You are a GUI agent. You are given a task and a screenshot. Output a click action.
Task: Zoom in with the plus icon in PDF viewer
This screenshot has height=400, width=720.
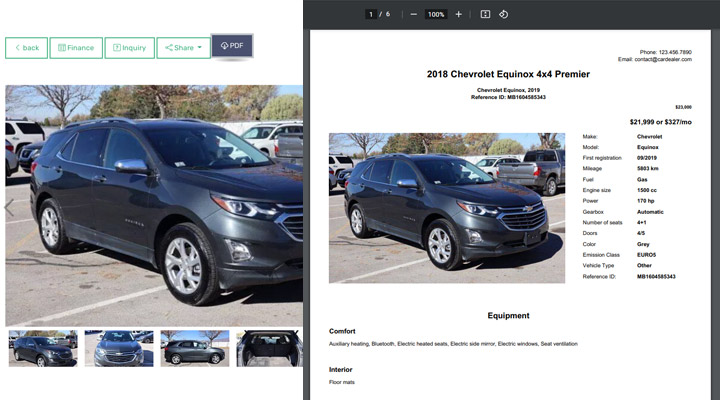pos(458,14)
